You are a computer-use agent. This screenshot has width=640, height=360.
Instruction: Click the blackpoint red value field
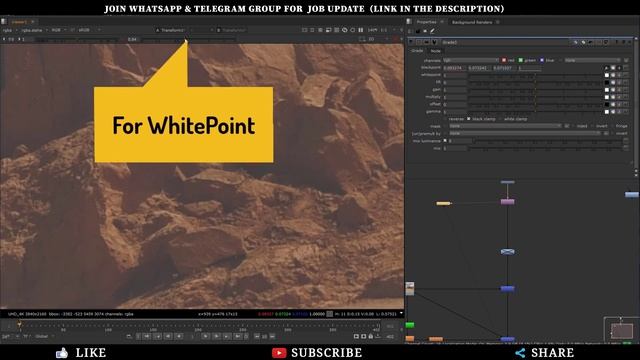(455, 68)
